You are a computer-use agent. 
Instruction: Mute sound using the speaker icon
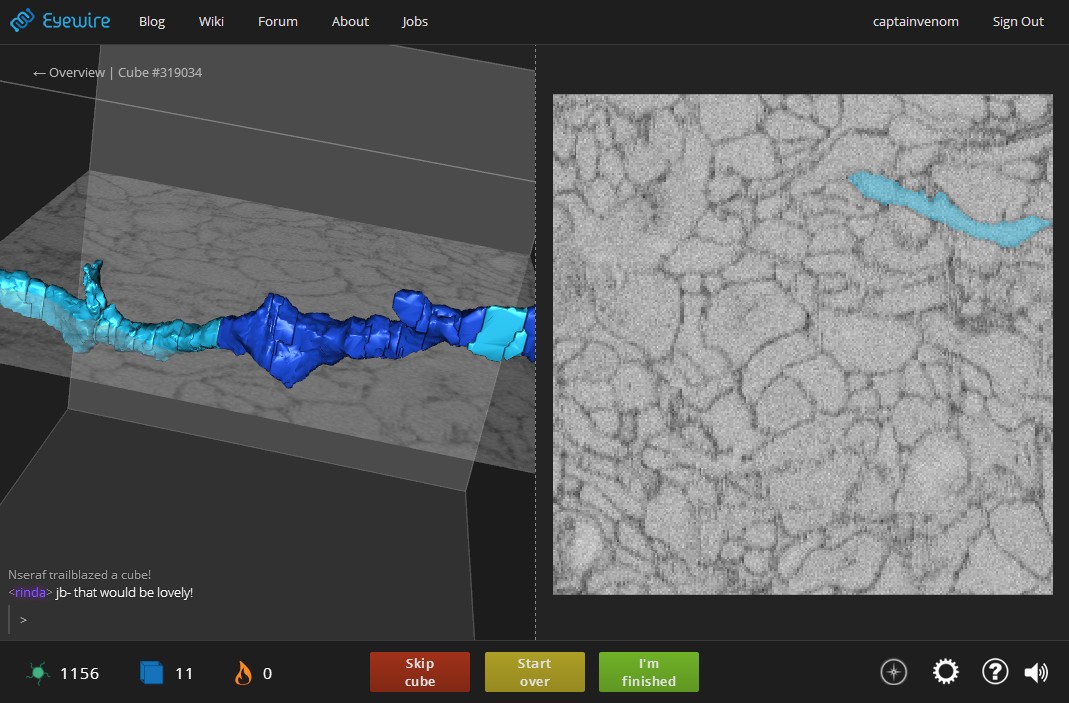1037,672
